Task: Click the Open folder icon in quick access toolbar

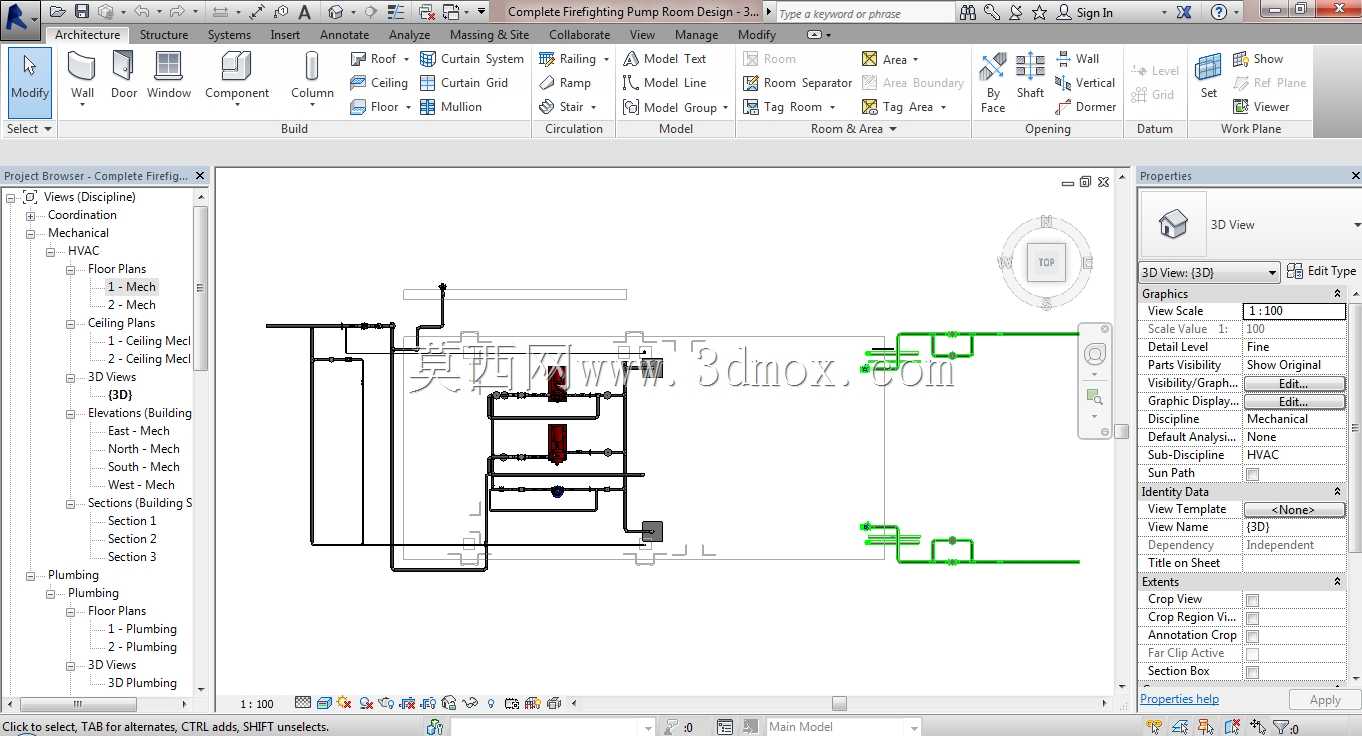Action: pyautogui.click(x=57, y=12)
